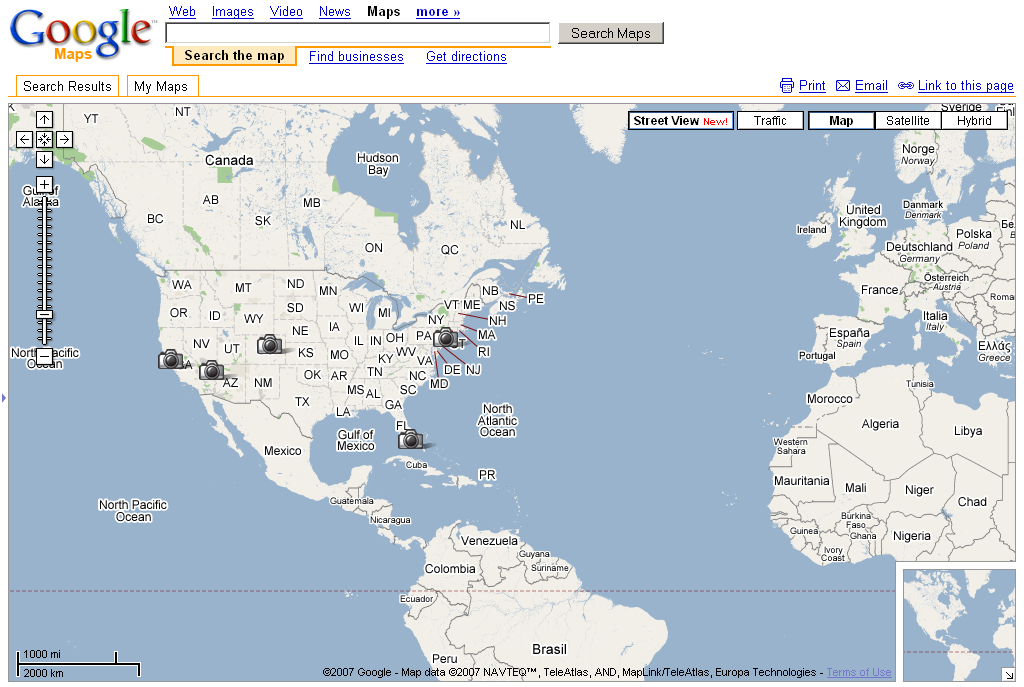Click the overview mini map thumbnail
This screenshot has width=1024, height=687.
[959, 624]
